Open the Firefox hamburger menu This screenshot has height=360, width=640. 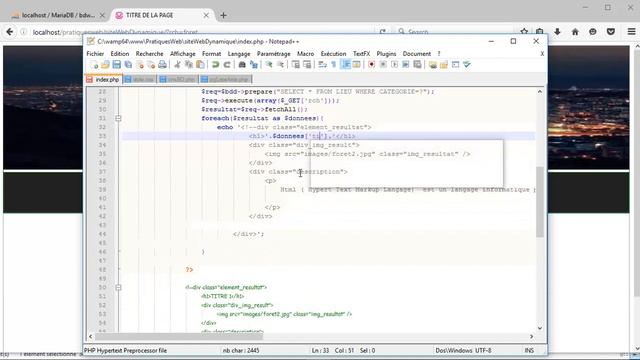[x=631, y=32]
